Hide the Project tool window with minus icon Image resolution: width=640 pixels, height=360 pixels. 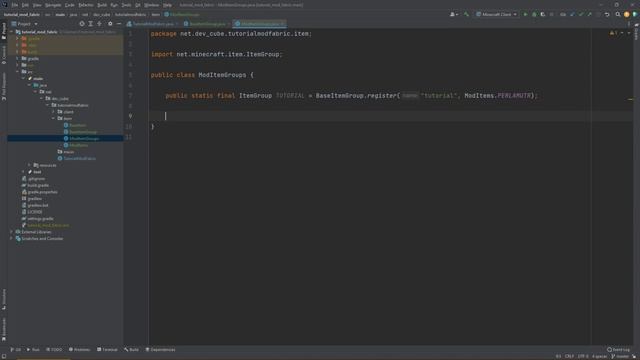119,24
